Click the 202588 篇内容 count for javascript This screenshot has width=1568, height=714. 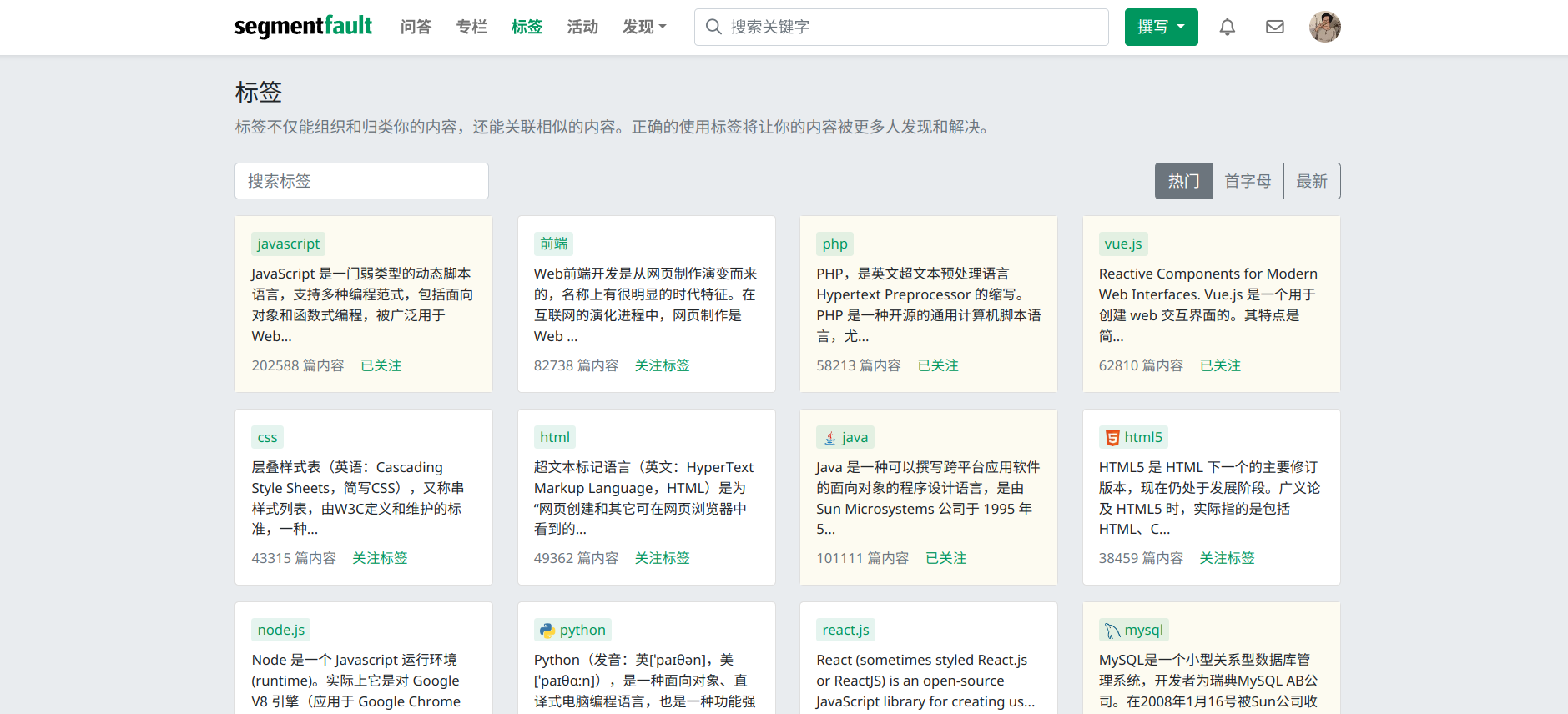[298, 365]
